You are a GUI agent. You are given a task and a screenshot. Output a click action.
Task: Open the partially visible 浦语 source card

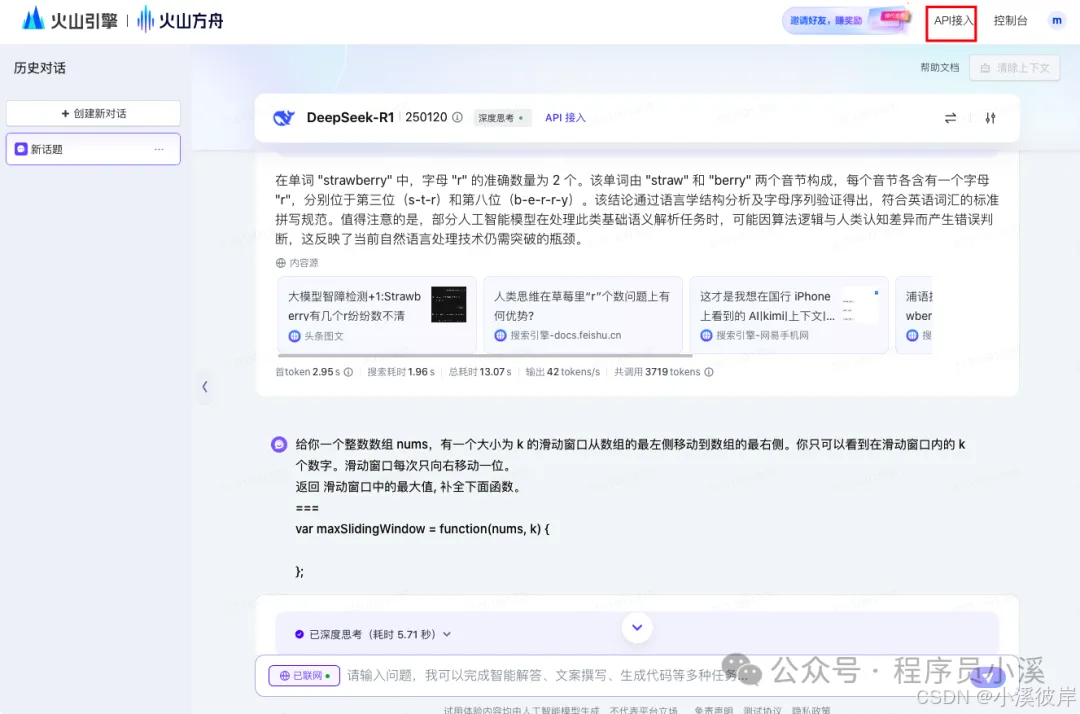[914, 315]
